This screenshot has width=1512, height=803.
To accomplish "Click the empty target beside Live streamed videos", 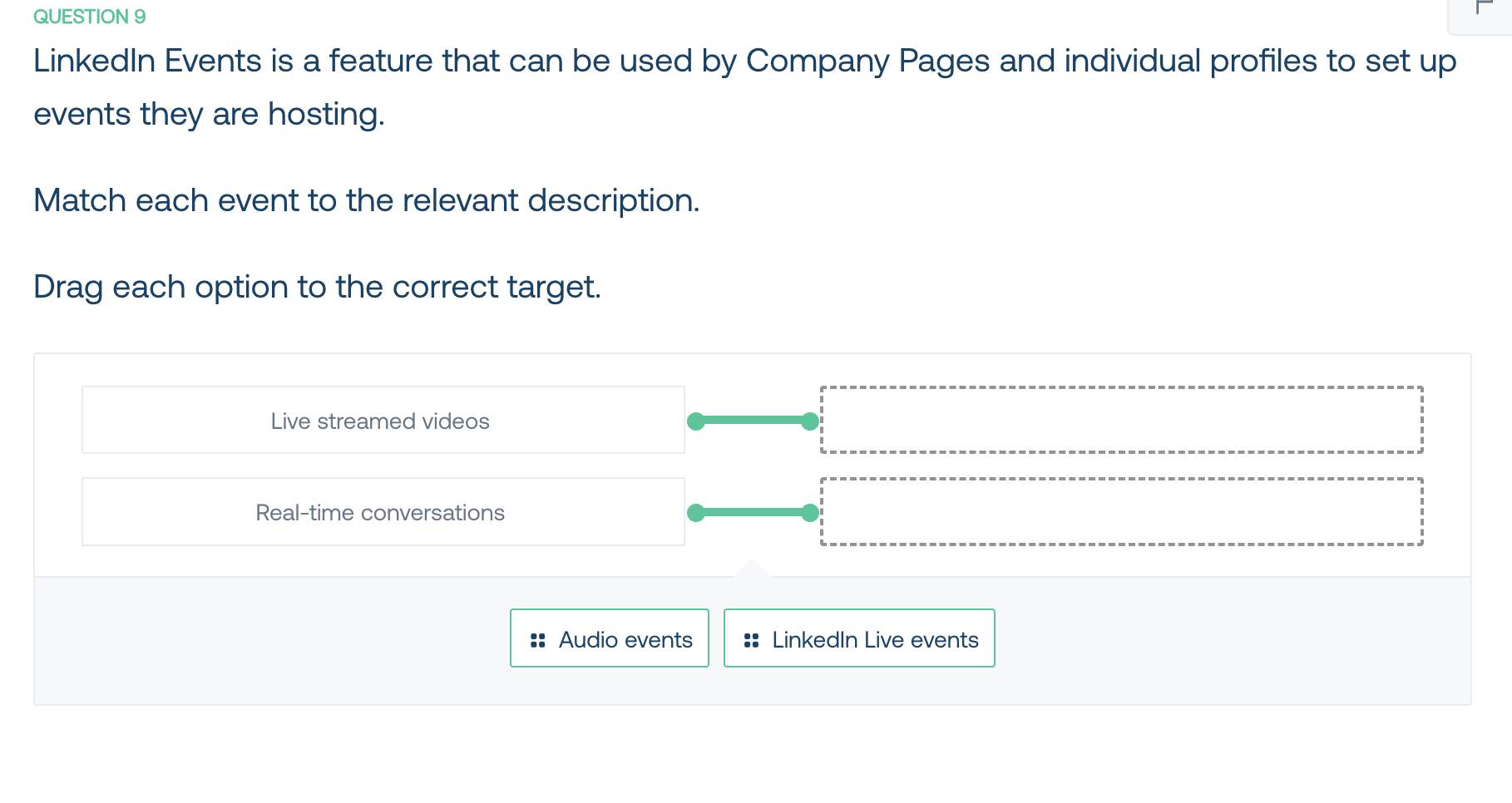I will pos(1122,420).
